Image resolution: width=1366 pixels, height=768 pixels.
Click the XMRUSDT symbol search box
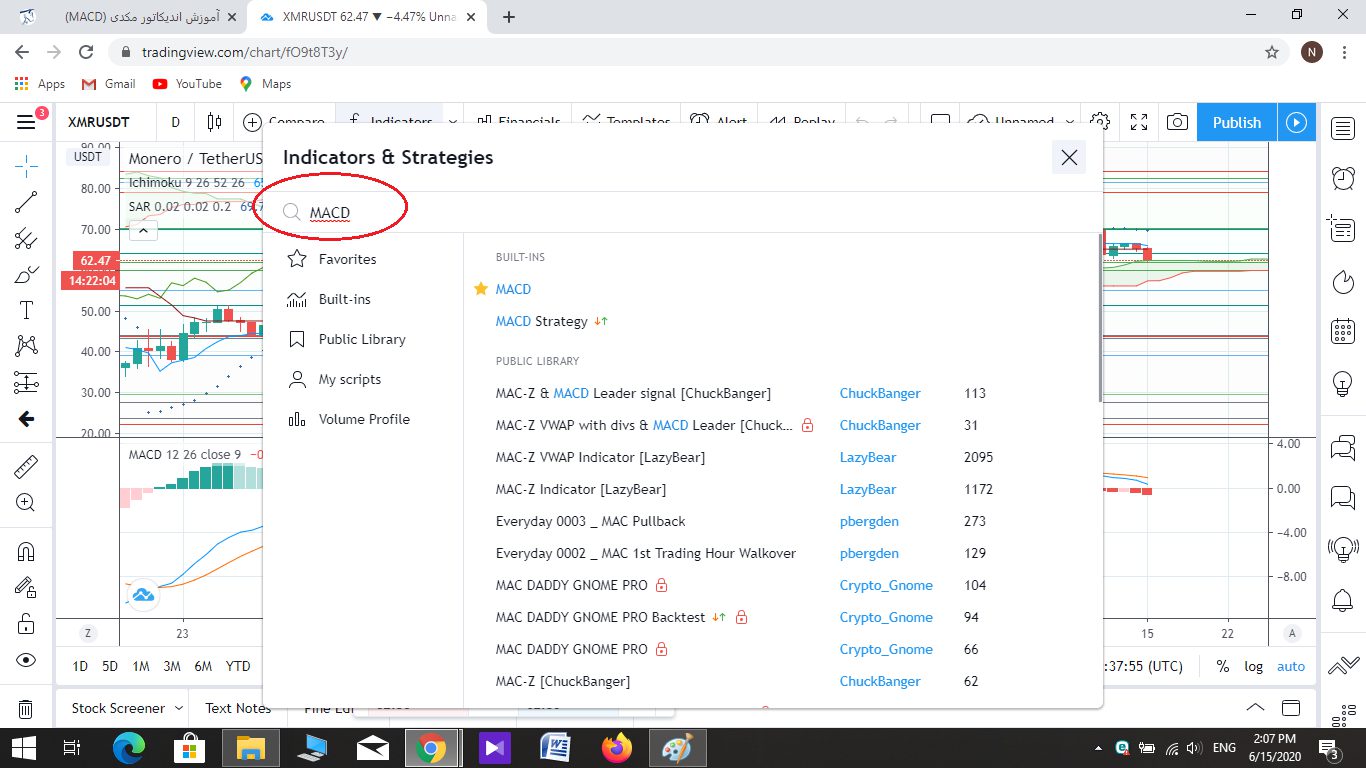pyautogui.click(x=98, y=122)
